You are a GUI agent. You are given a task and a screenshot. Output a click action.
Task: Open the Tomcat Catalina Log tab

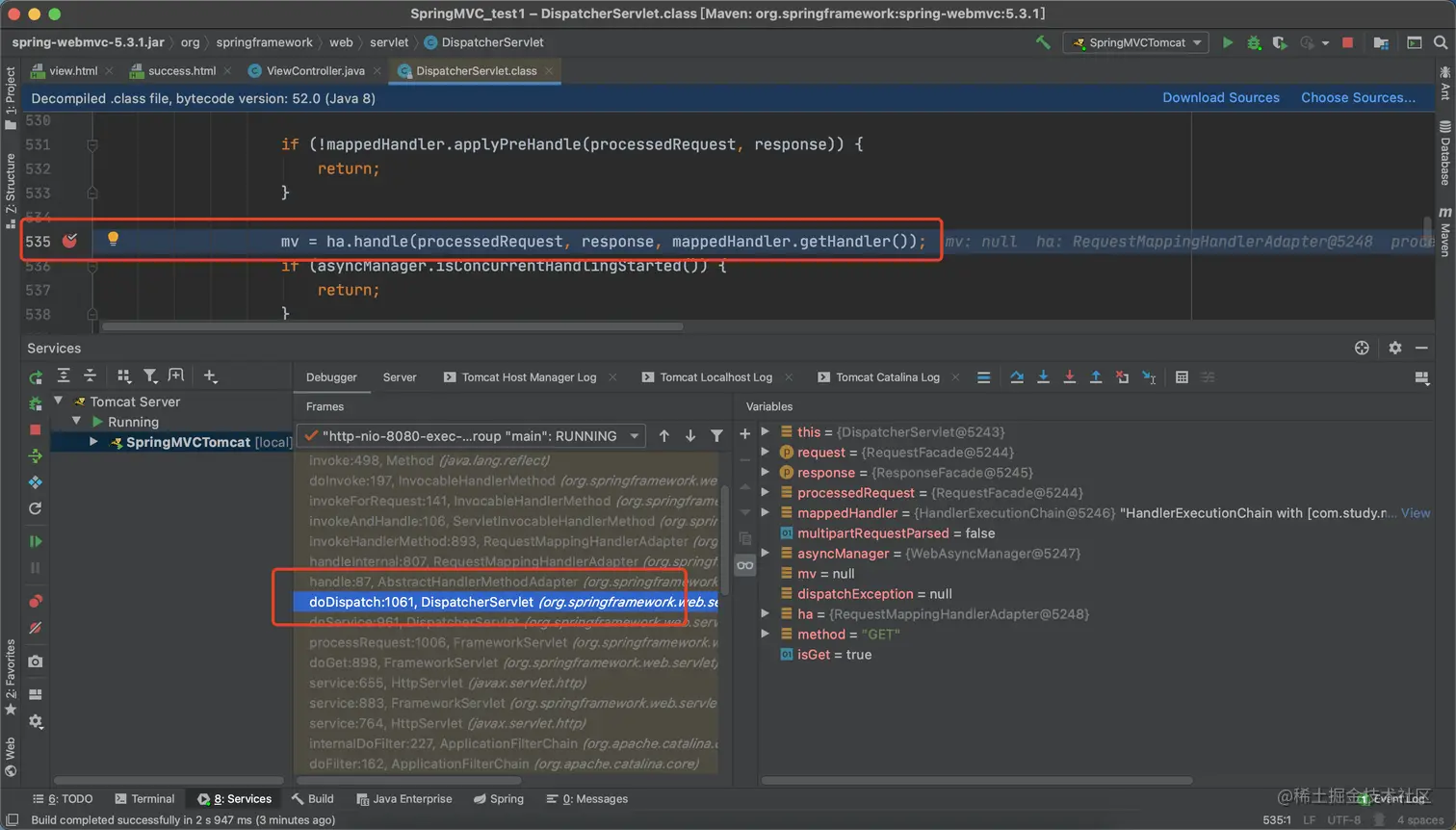coord(887,377)
